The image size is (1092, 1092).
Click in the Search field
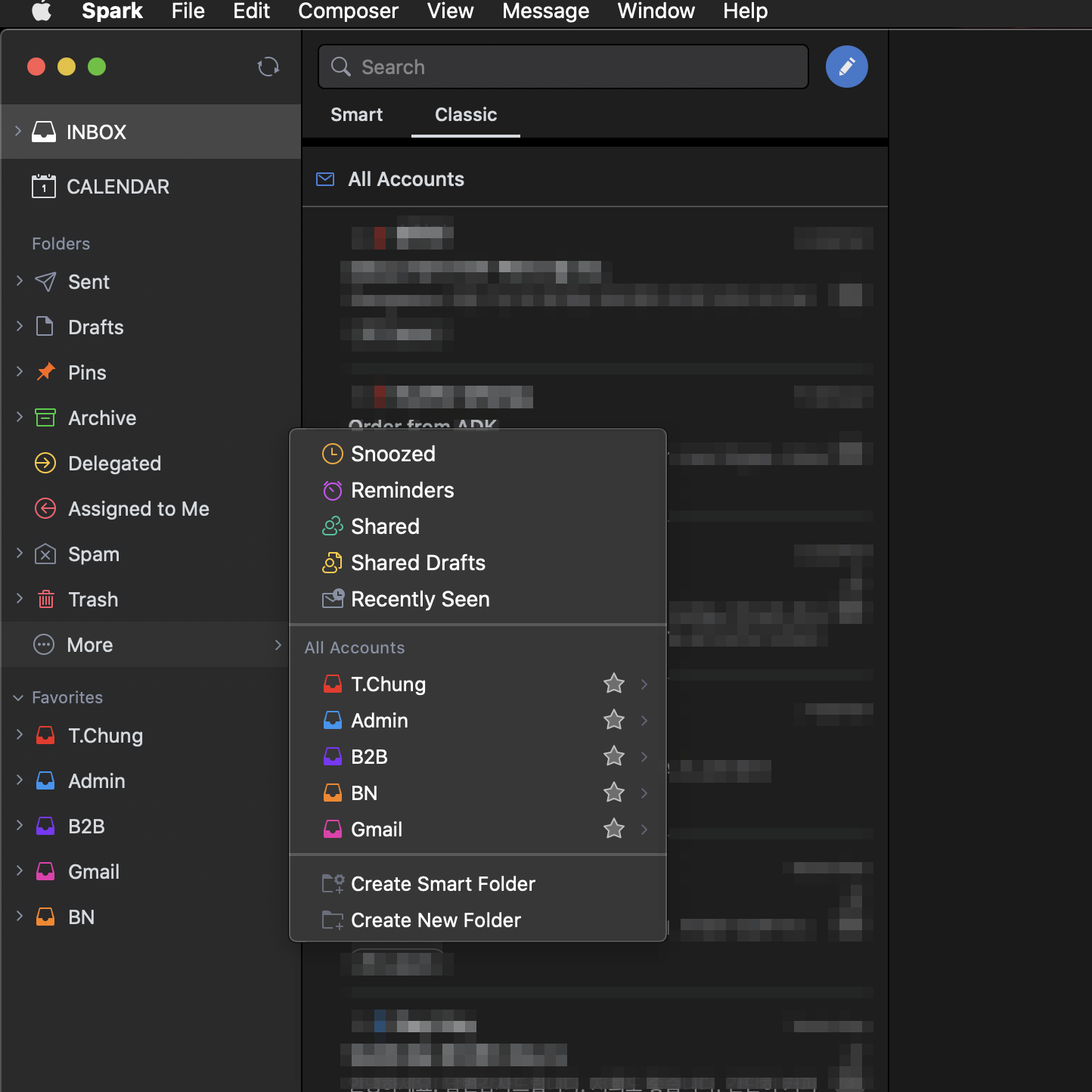(563, 67)
